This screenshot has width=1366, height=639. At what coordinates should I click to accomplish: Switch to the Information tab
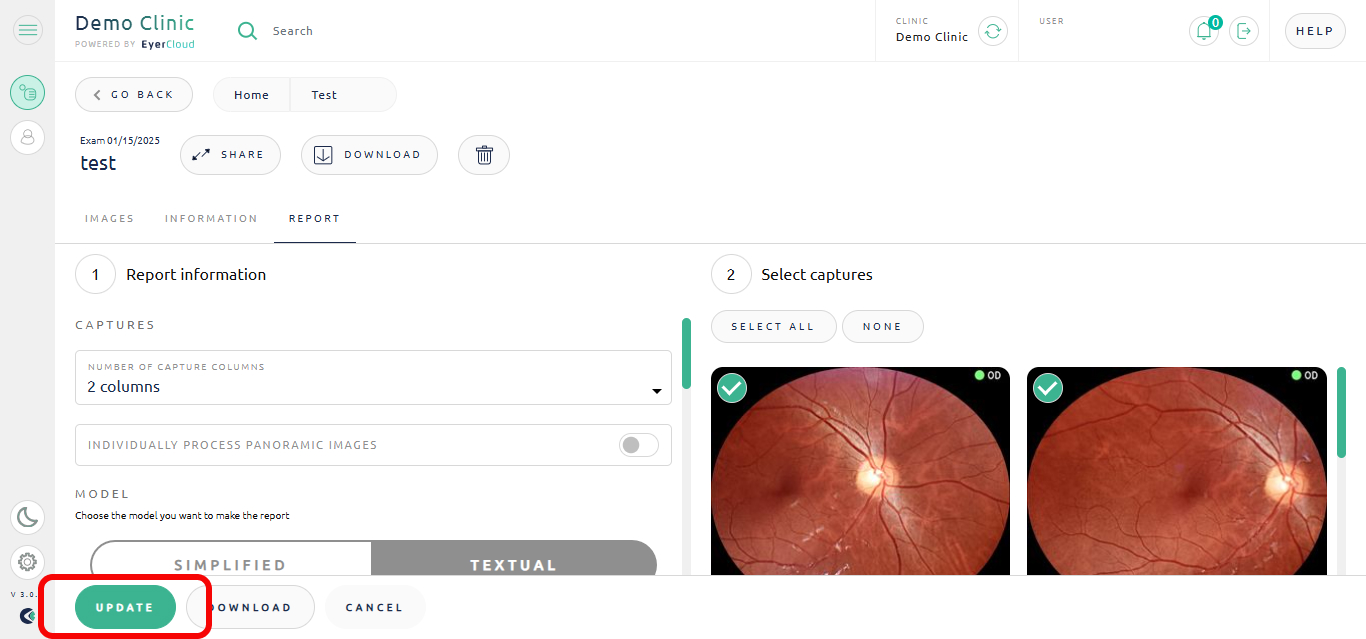[211, 218]
